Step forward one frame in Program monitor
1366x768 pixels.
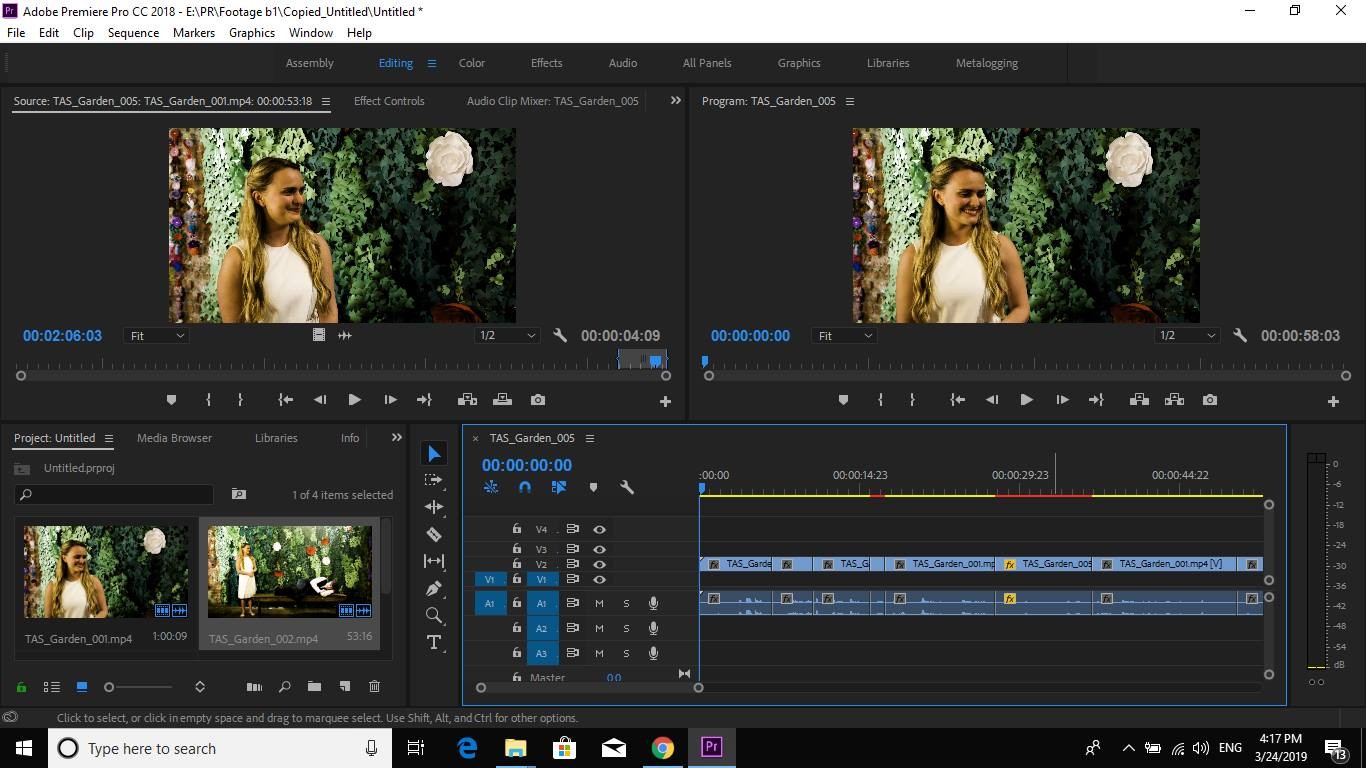pos(1062,400)
